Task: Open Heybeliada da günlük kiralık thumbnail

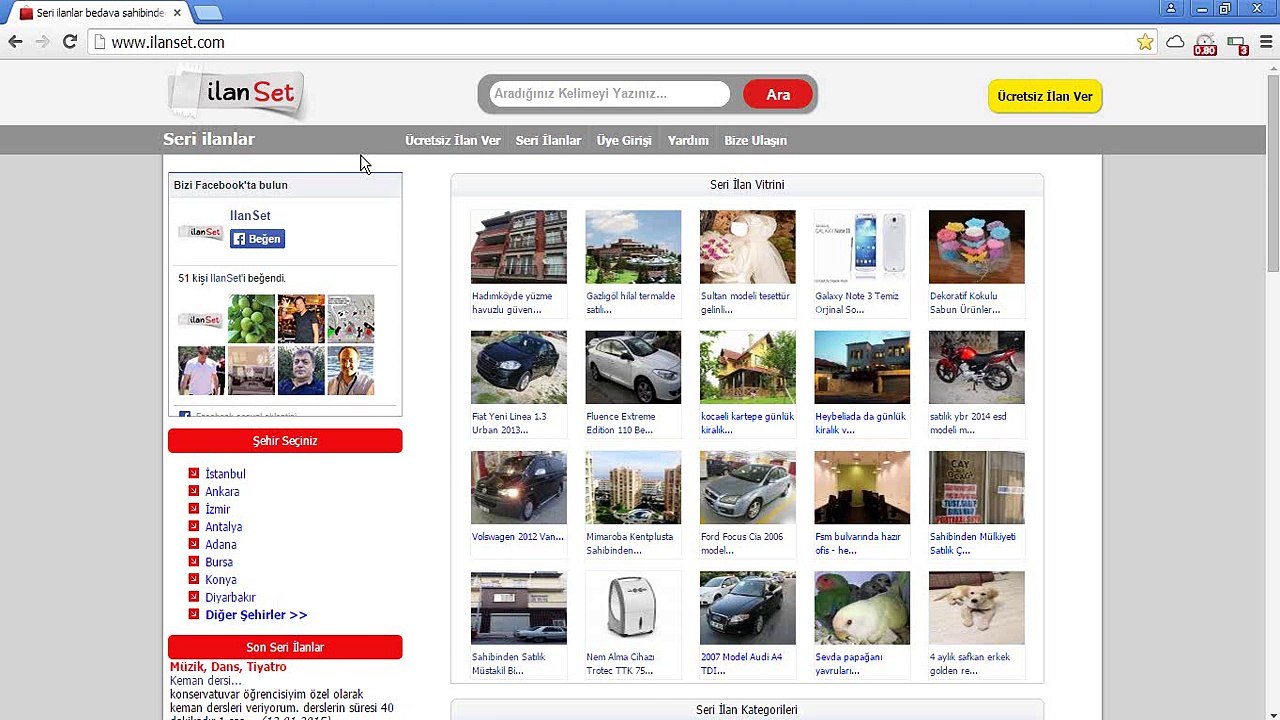Action: coord(862,367)
